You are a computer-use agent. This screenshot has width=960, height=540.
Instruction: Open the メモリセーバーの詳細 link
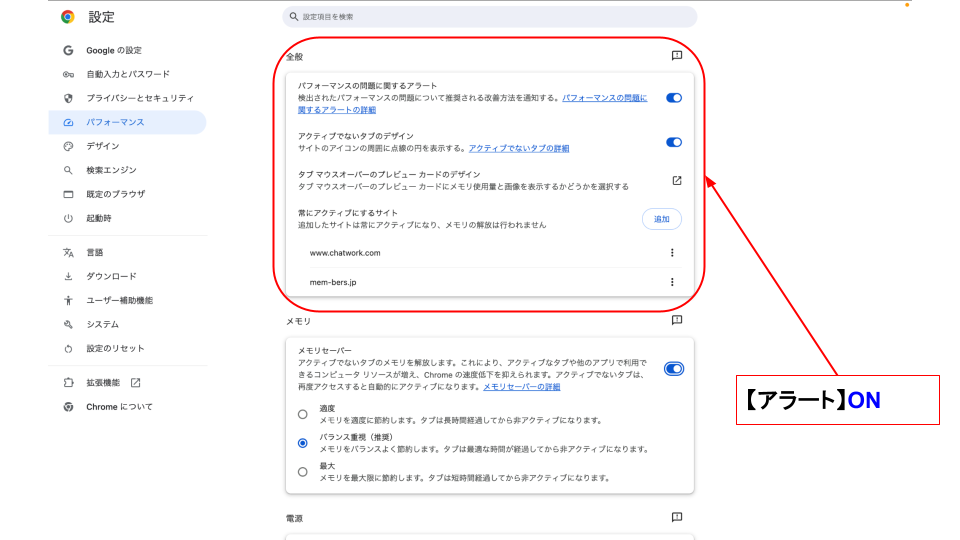[x=522, y=387]
